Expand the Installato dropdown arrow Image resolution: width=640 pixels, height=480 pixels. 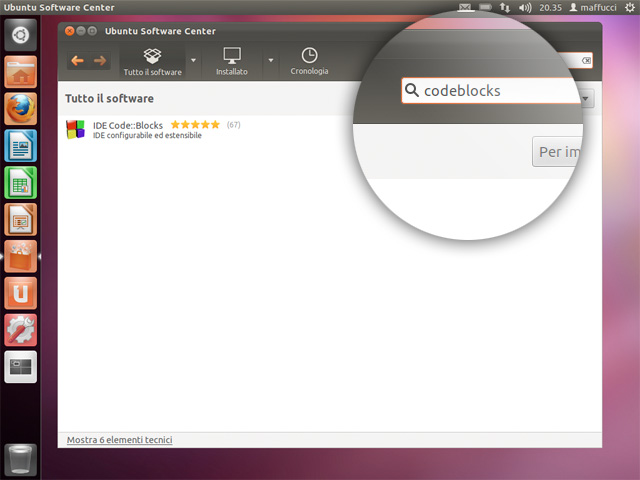pos(271,60)
